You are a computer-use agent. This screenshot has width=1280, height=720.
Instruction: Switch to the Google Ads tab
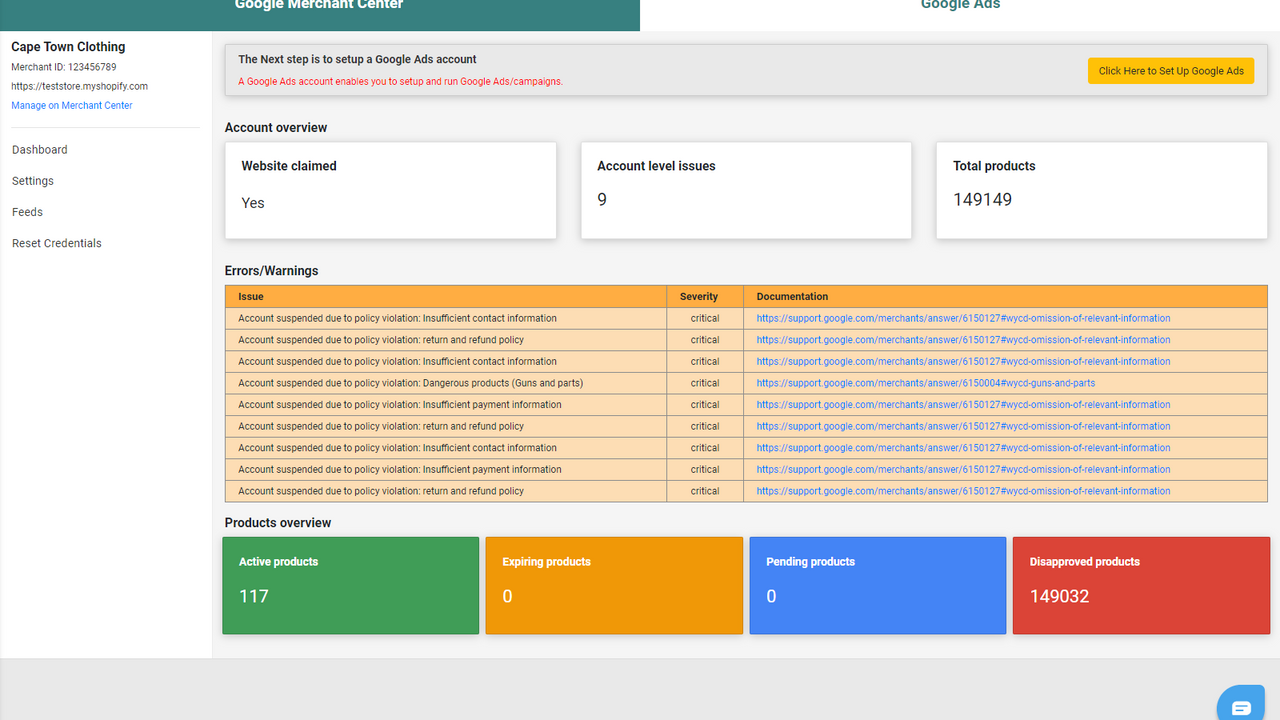[960, 8]
